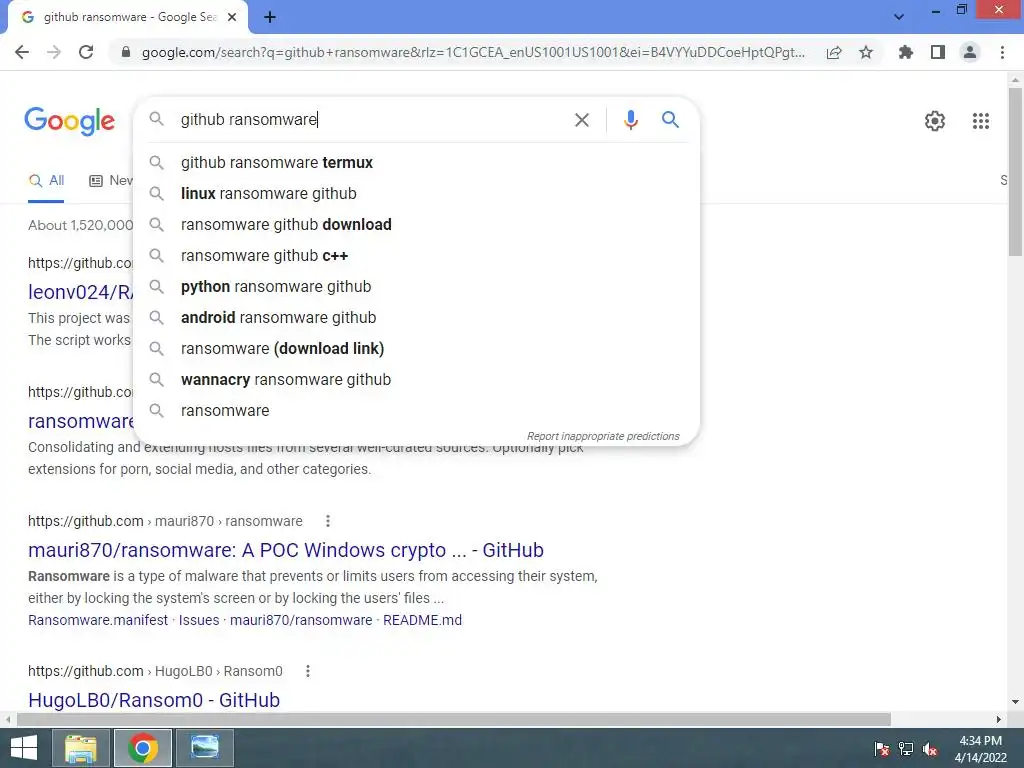Select suggestion python ransomware github
1024x768 pixels.
point(417,287)
